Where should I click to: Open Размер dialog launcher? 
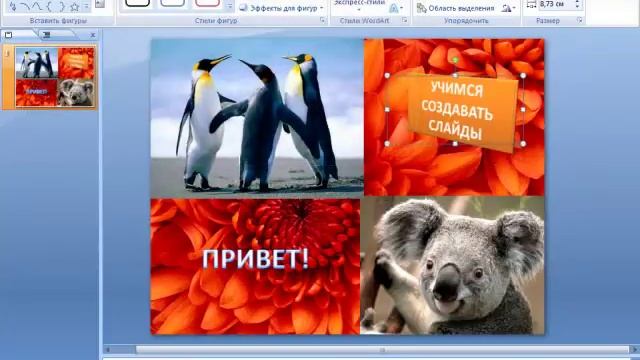(580, 20)
